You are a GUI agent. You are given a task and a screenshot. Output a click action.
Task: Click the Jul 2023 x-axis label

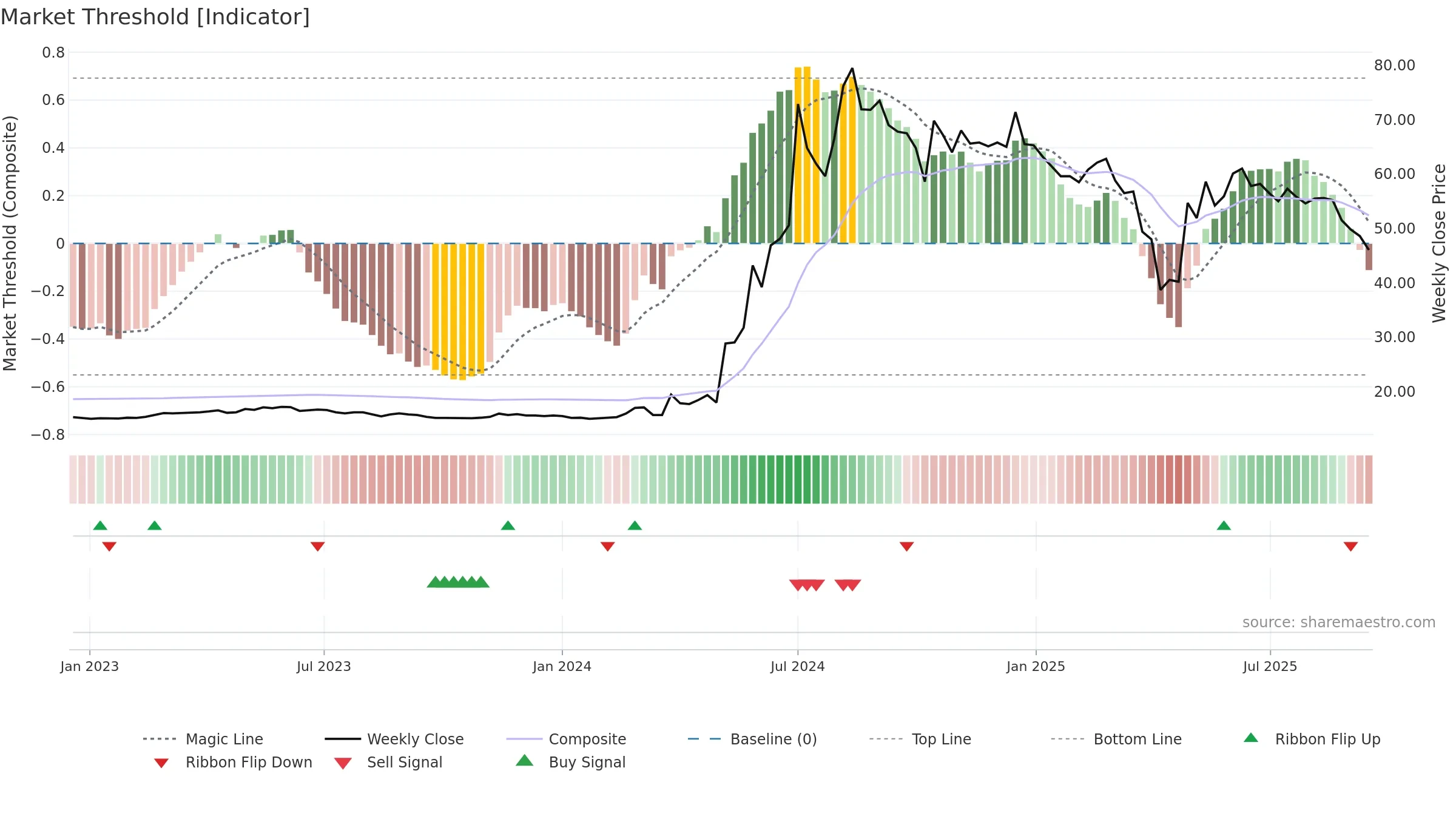point(324,666)
